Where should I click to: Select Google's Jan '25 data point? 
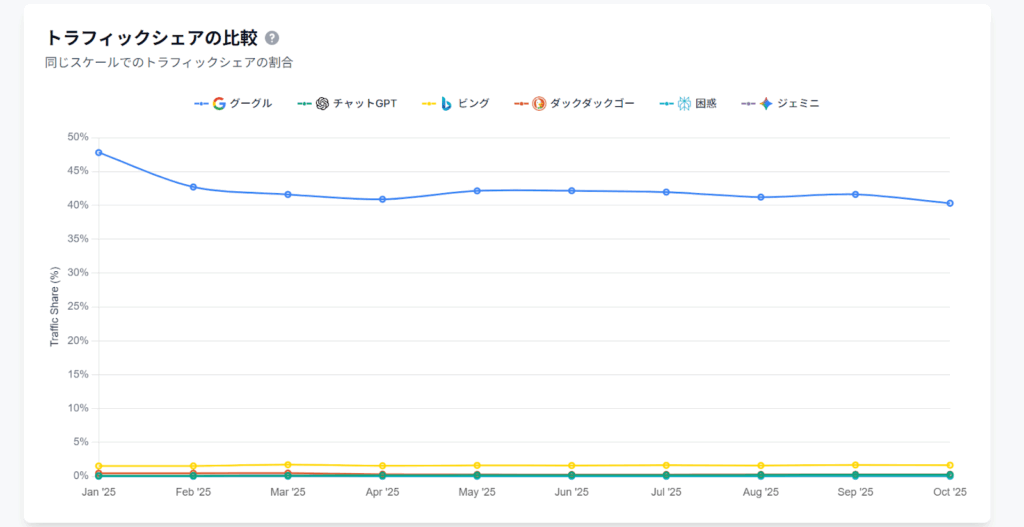(x=99, y=153)
